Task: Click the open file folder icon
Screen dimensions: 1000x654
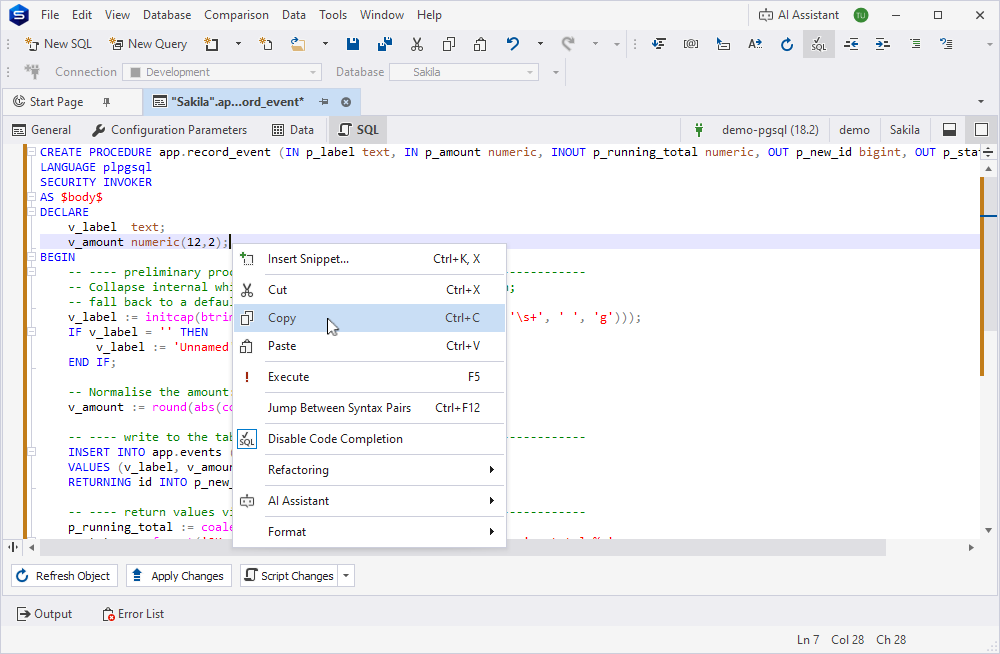Action: 298,44
